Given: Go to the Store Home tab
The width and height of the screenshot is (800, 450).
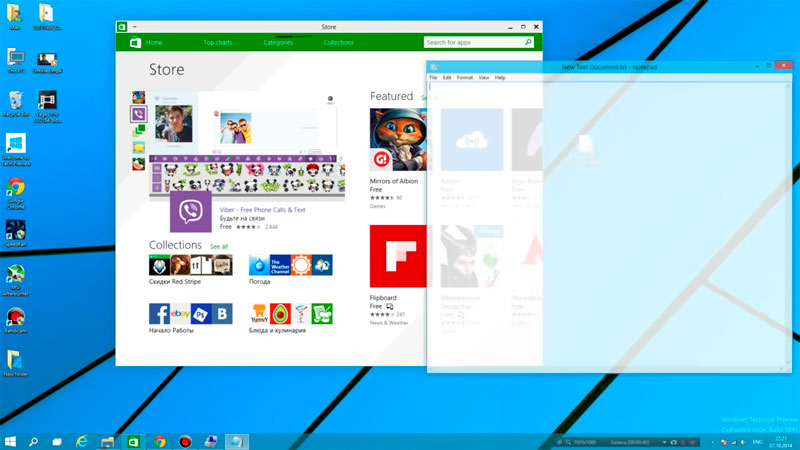Looking at the screenshot, I should (x=154, y=42).
